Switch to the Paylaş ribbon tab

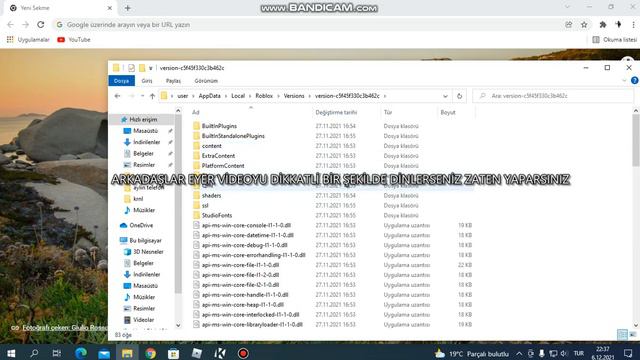coord(173,81)
